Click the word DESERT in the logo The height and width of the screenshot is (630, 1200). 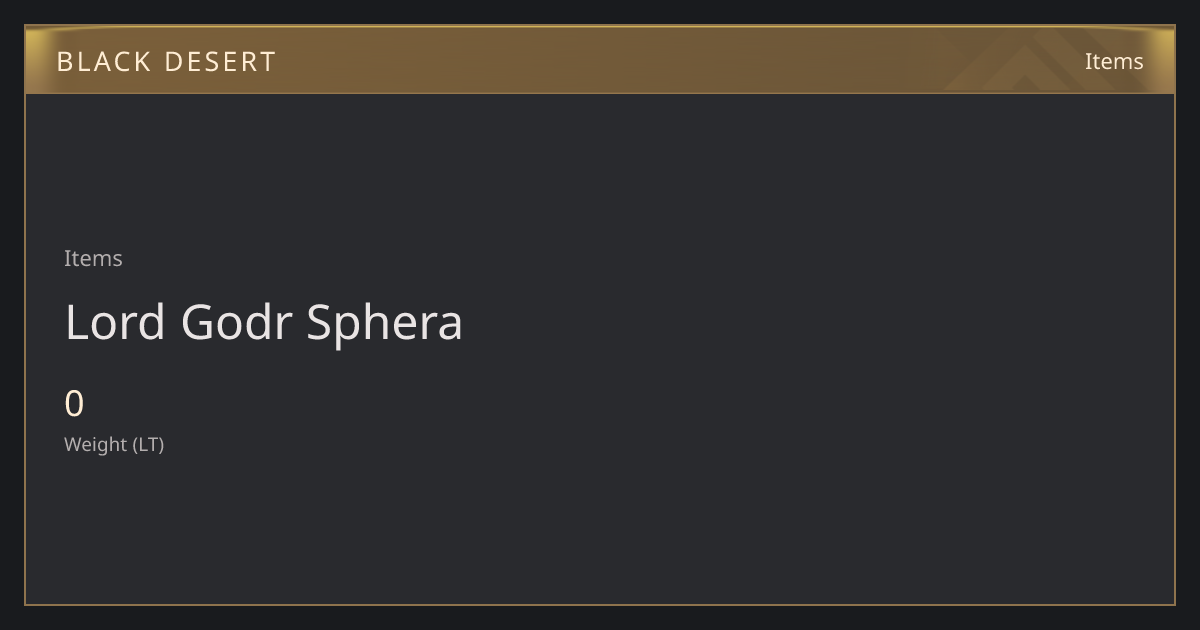point(220,61)
